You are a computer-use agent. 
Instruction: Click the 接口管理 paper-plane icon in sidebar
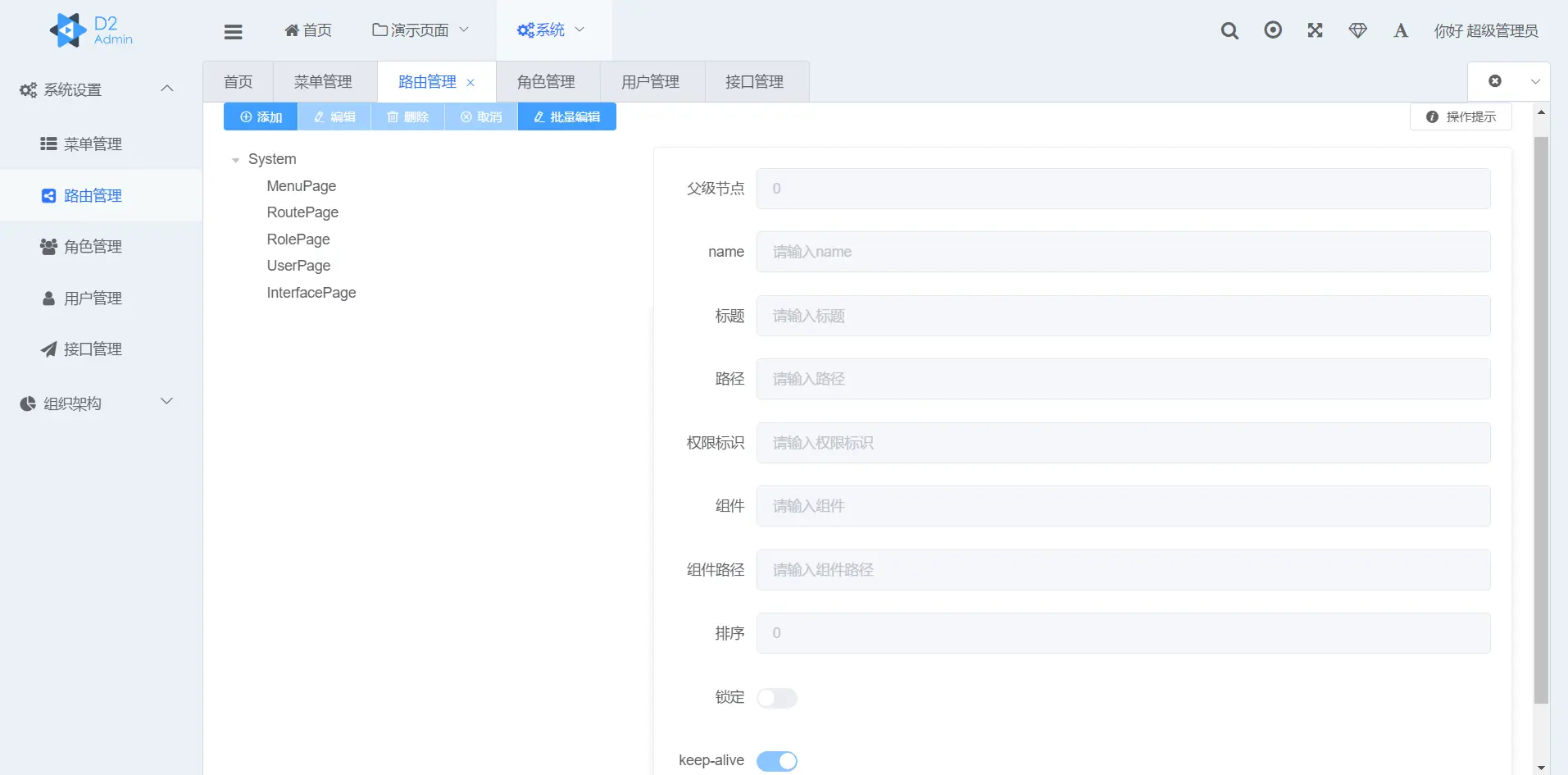pyautogui.click(x=48, y=349)
